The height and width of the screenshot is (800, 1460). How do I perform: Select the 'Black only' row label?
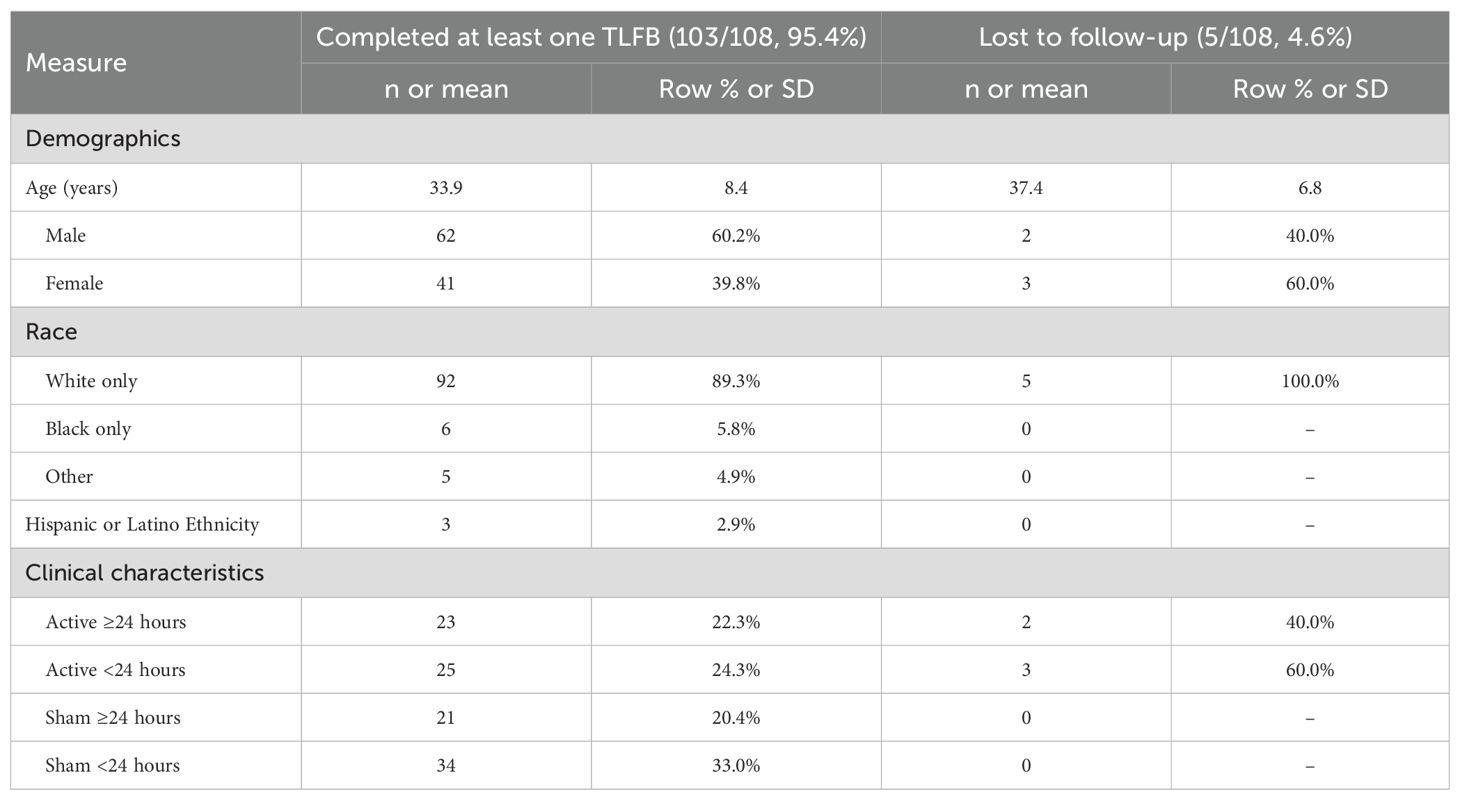click(x=88, y=429)
